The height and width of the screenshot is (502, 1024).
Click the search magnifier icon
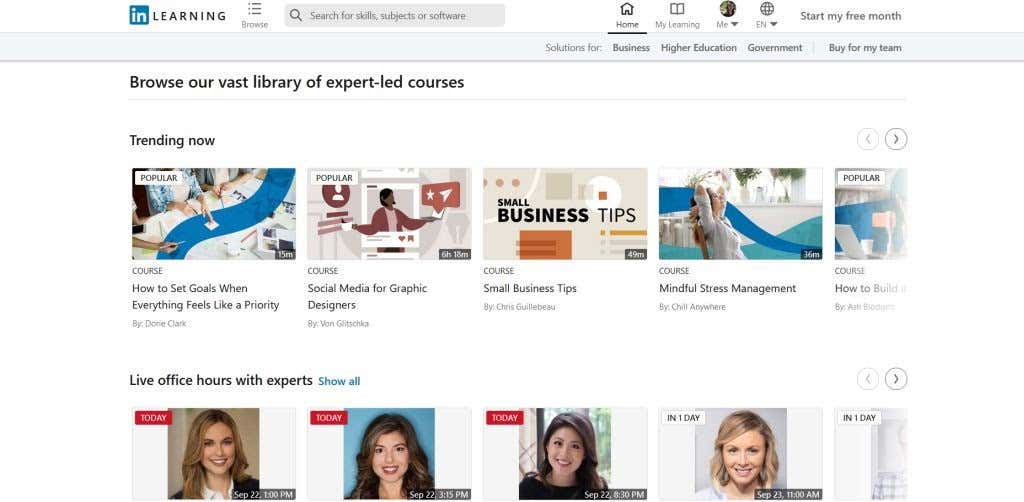tap(296, 16)
